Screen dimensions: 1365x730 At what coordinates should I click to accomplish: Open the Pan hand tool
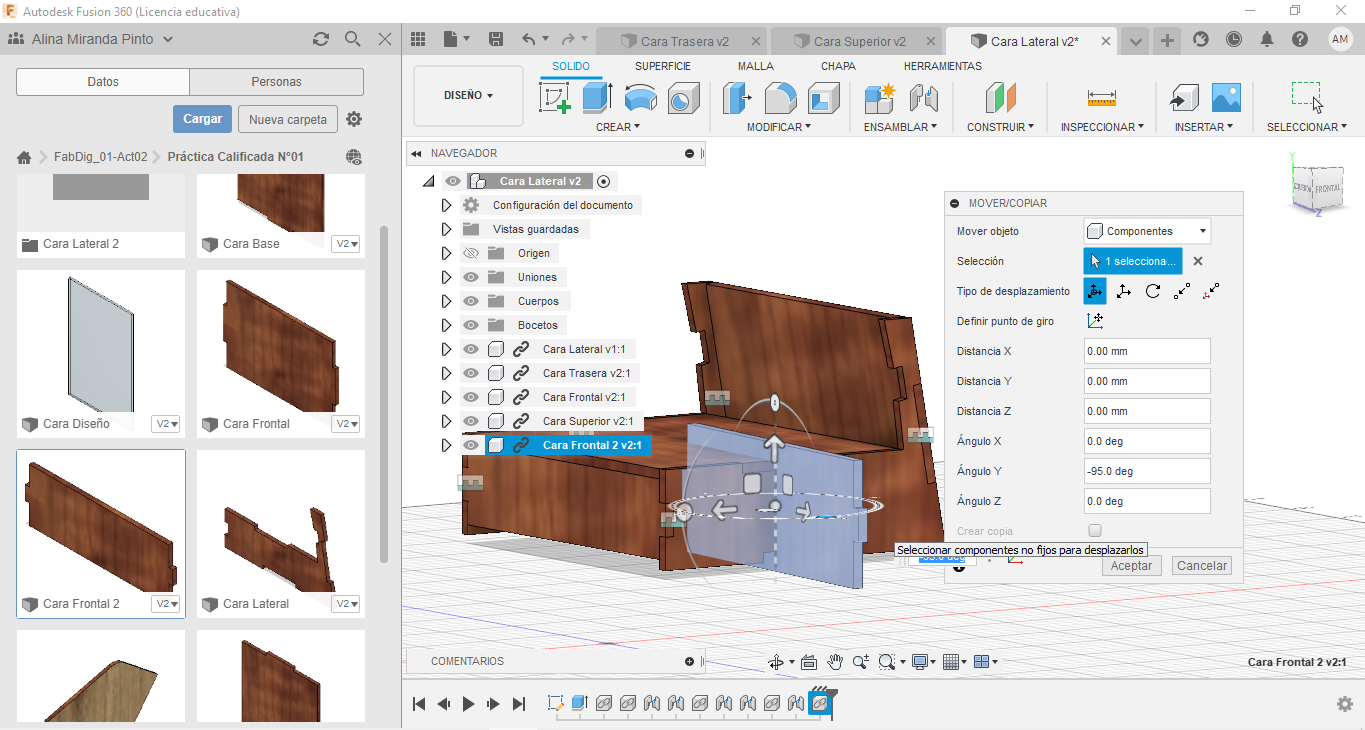(835, 662)
